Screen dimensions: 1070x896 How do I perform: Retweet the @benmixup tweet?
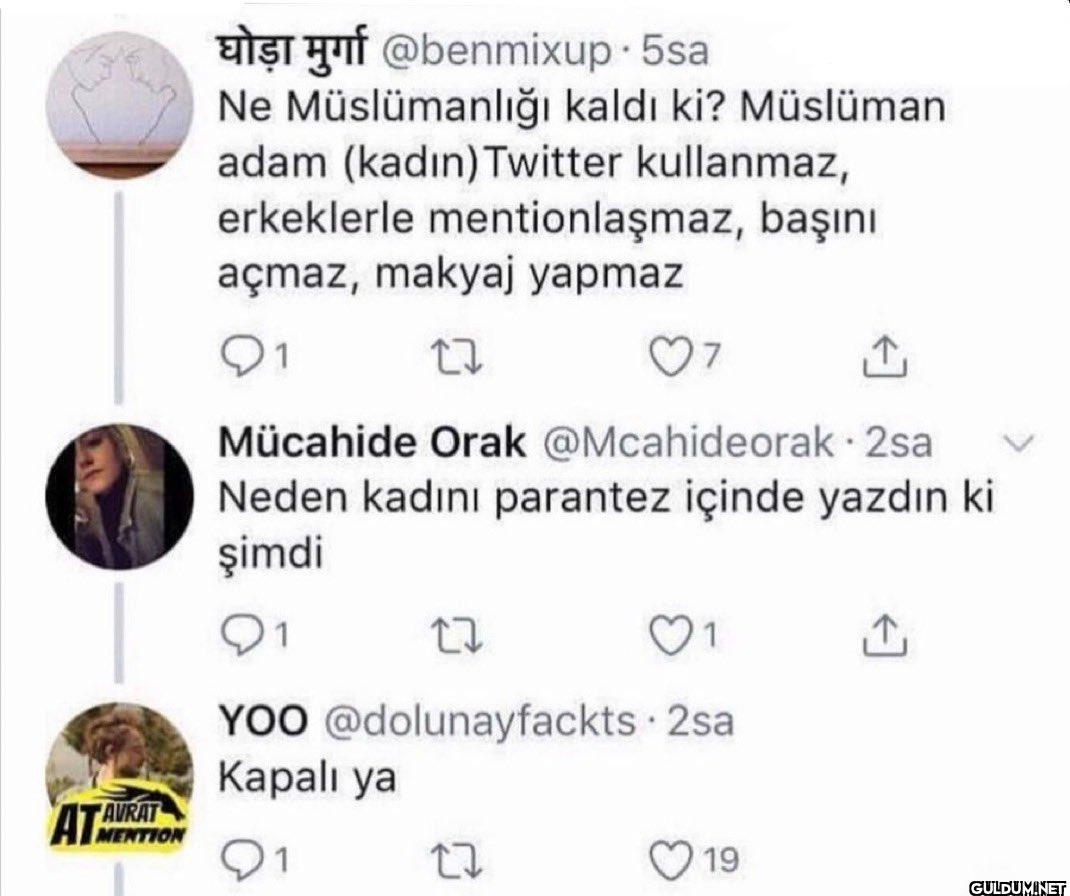pos(461,356)
